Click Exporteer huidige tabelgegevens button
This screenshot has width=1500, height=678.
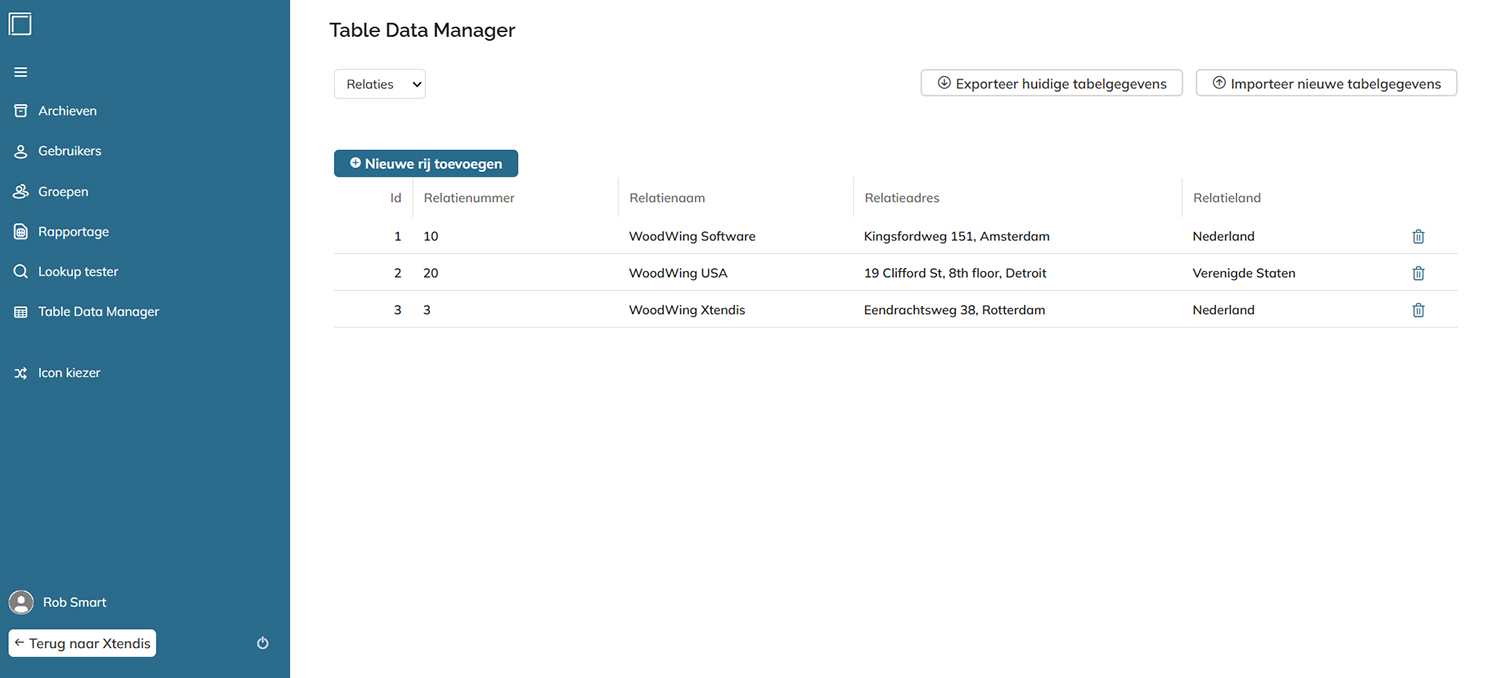(x=1052, y=83)
